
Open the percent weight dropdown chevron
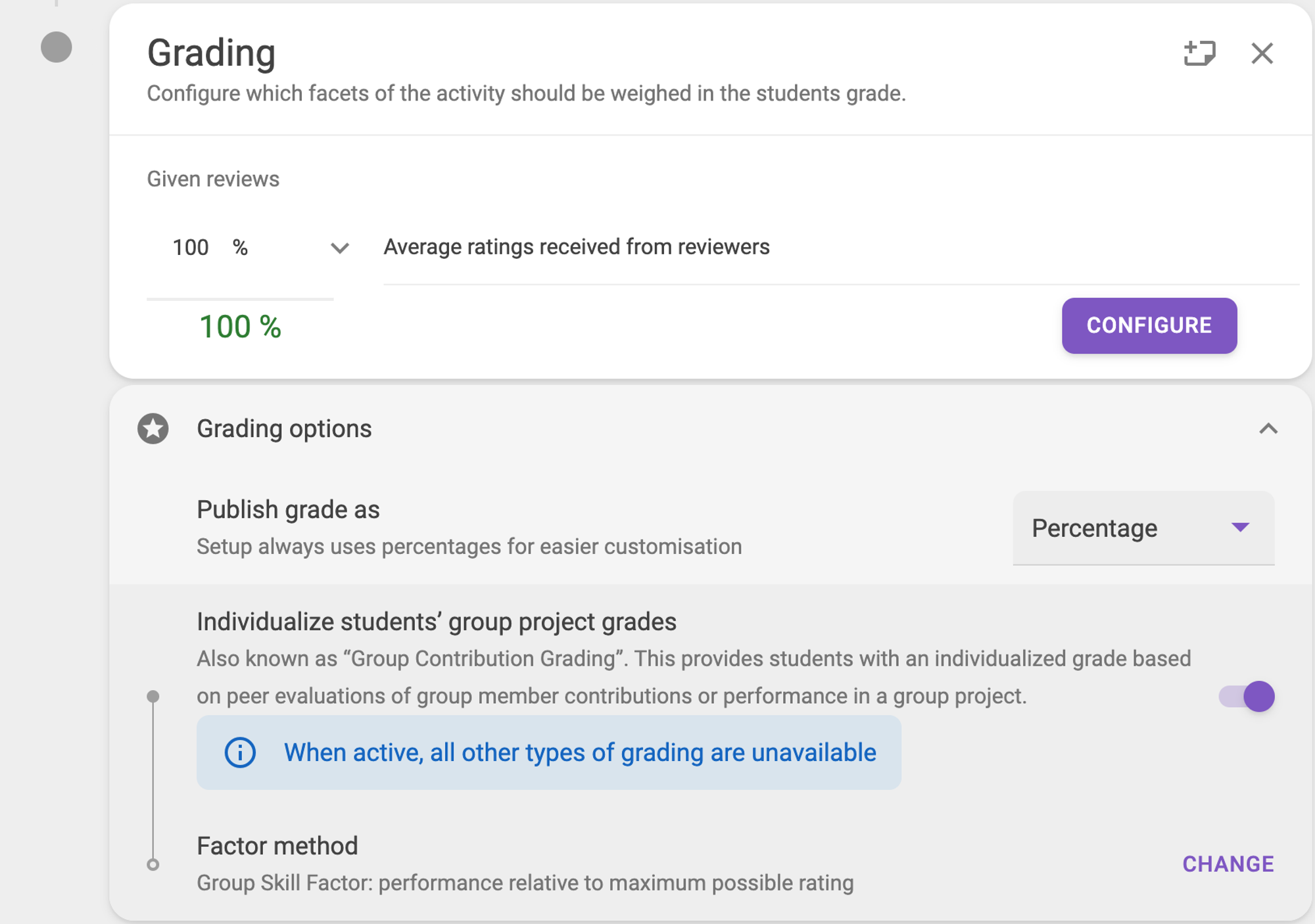coord(339,248)
